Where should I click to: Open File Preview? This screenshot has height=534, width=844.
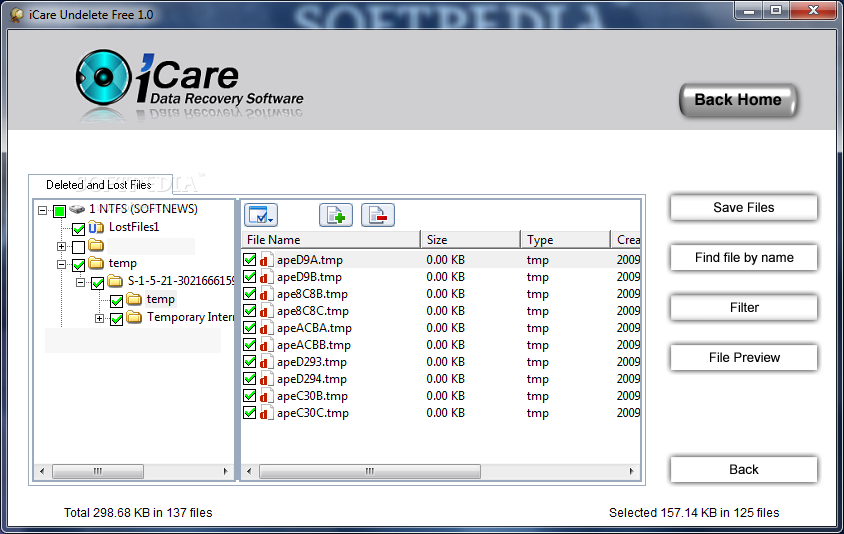click(744, 357)
